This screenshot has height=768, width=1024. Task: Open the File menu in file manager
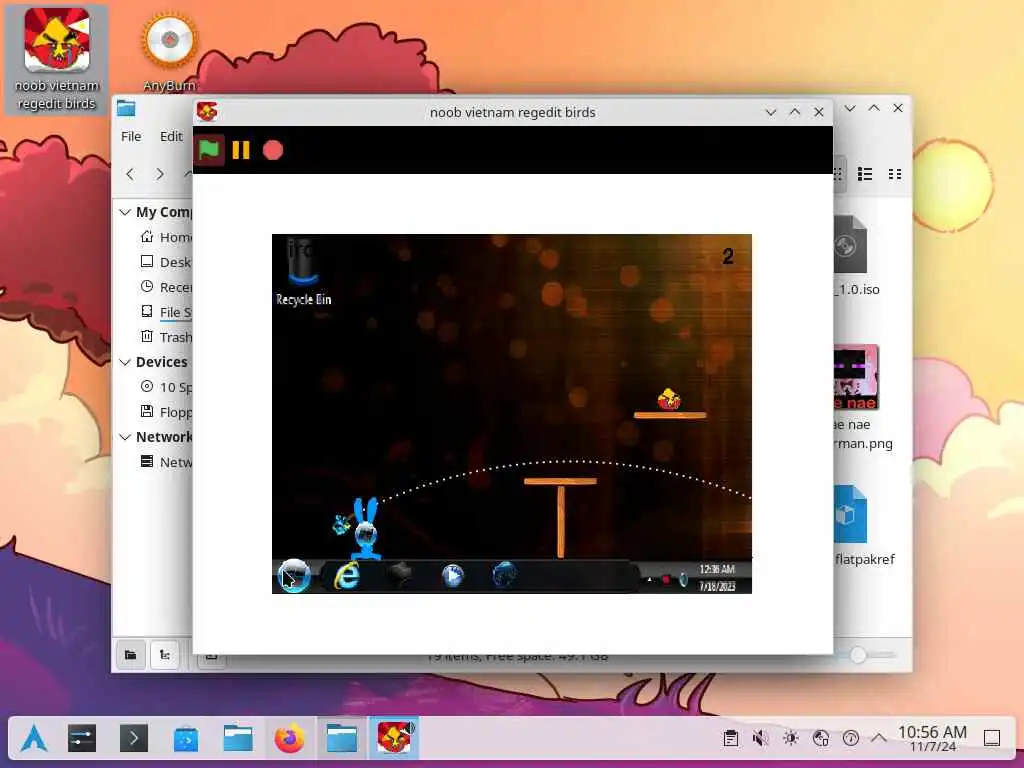(x=131, y=136)
